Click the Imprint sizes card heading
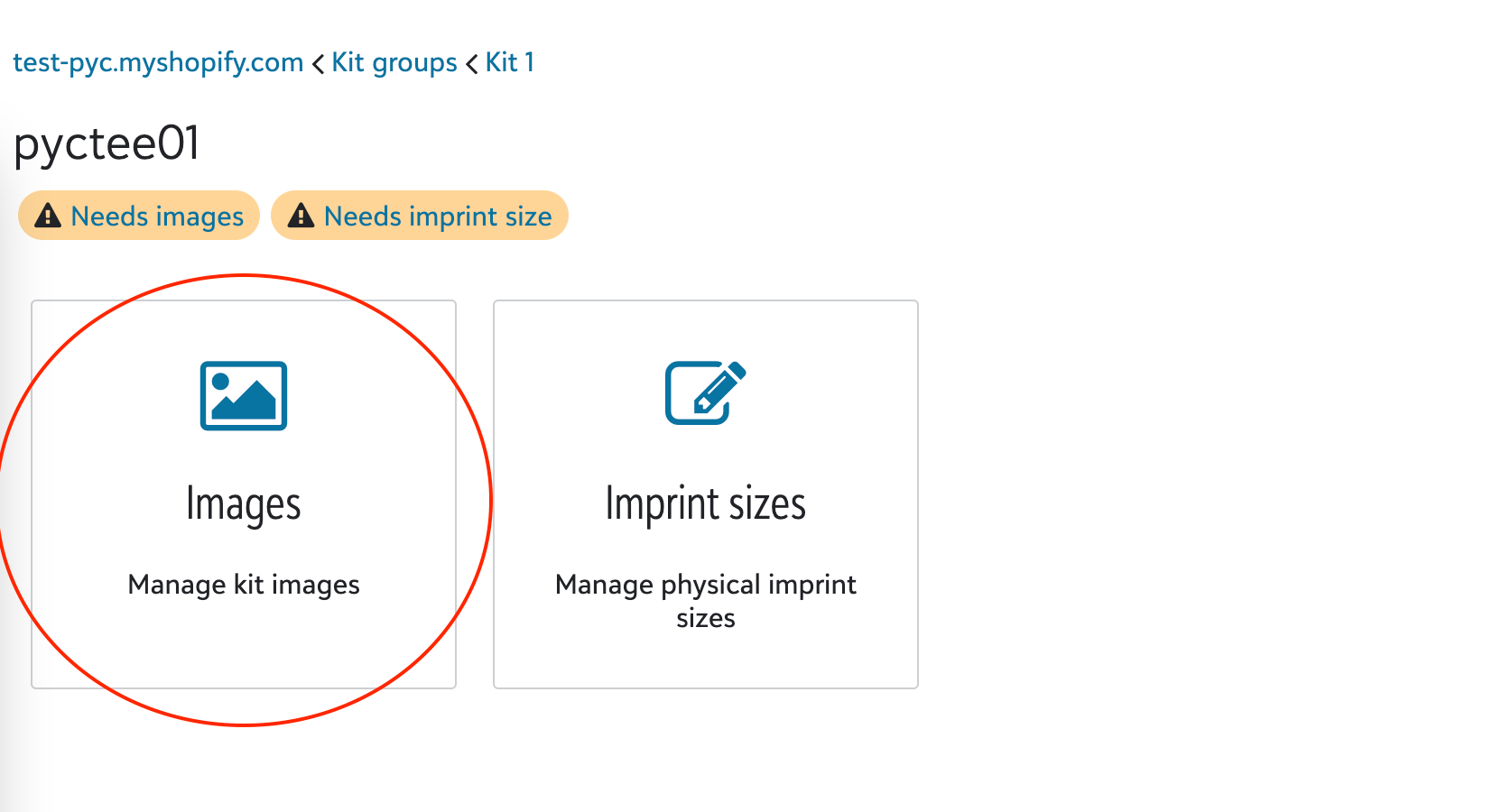Viewport: 1493px width, 812px height. click(706, 503)
